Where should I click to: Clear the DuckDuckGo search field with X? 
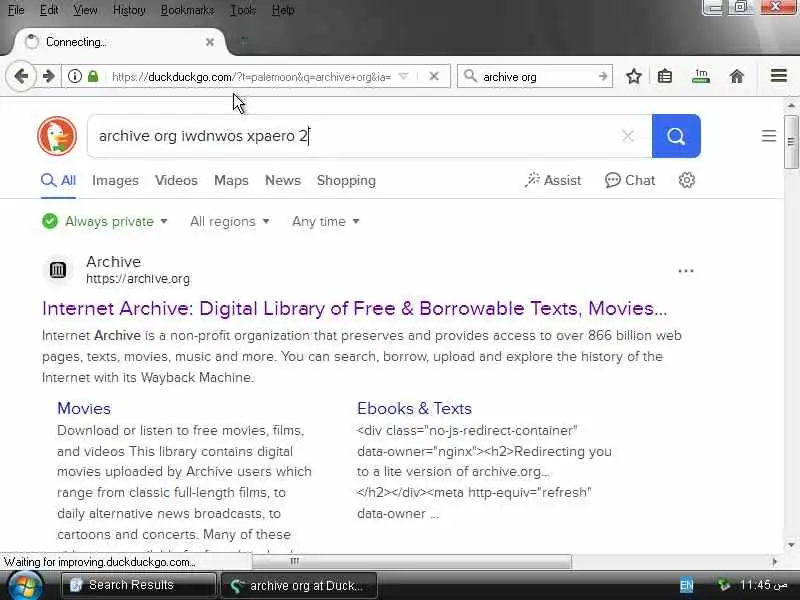628,136
